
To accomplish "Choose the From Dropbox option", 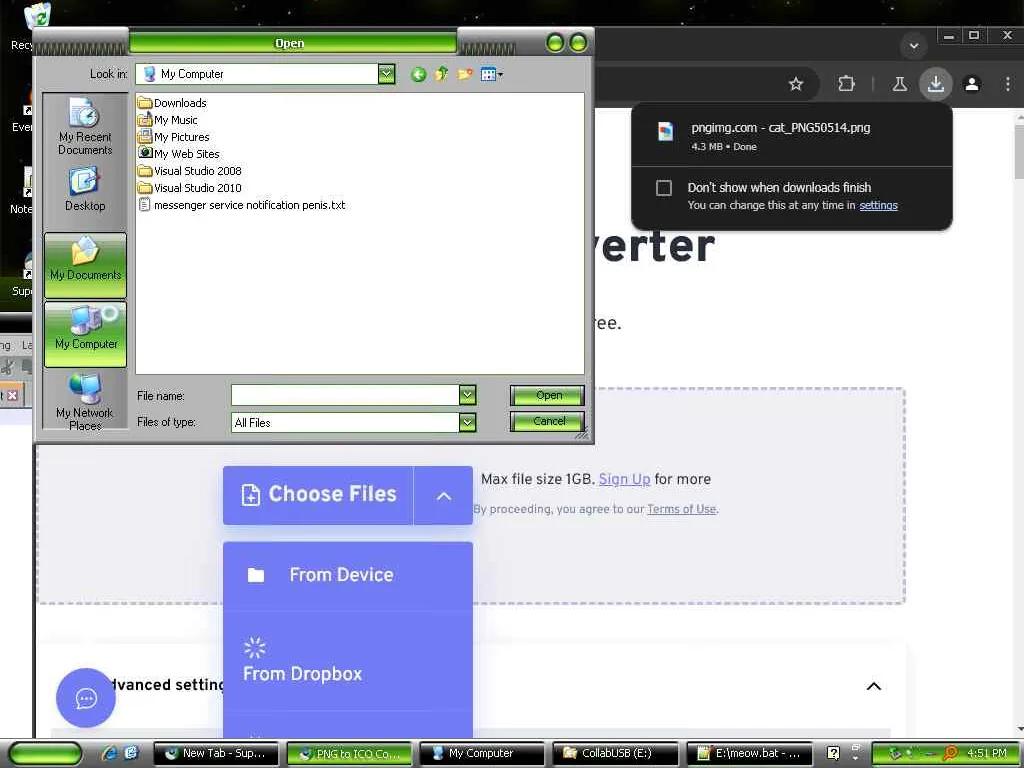I will point(347,660).
